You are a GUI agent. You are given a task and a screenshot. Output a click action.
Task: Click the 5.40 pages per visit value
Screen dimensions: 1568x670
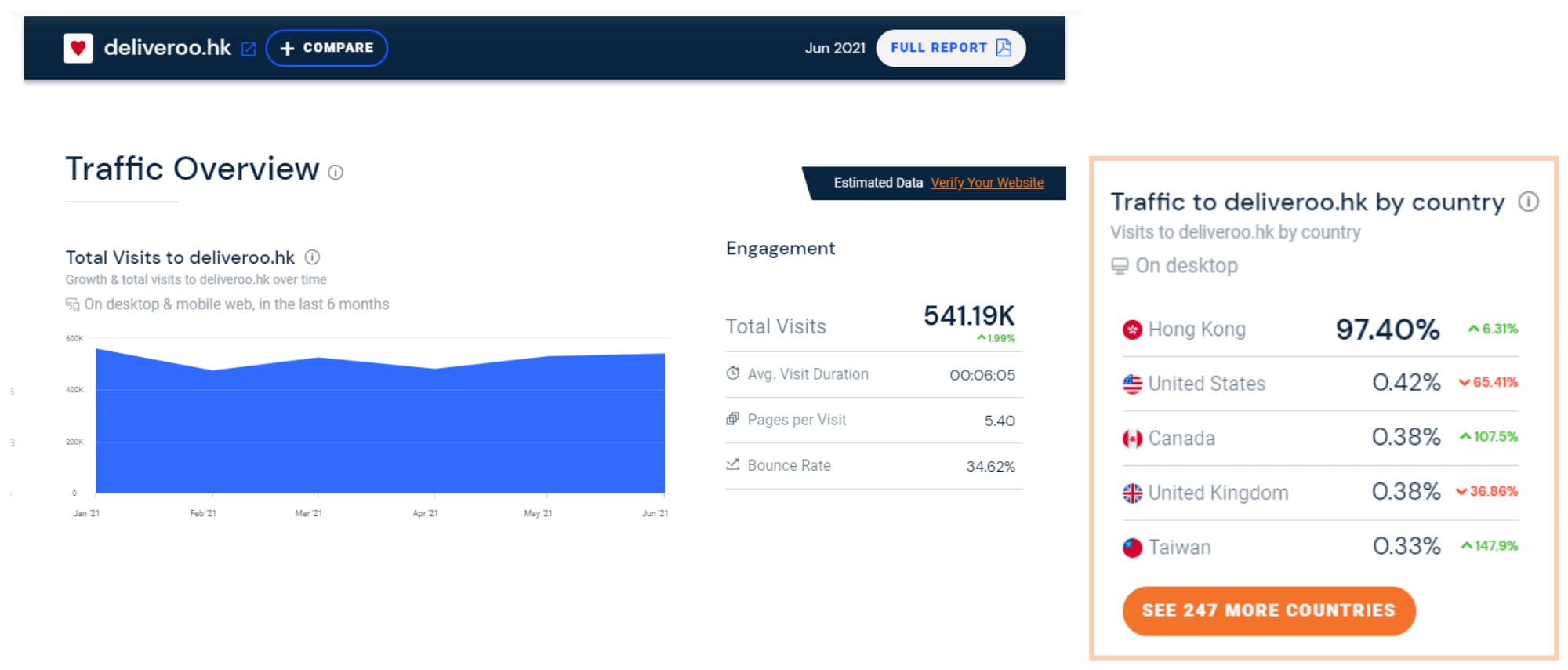pos(1000,421)
